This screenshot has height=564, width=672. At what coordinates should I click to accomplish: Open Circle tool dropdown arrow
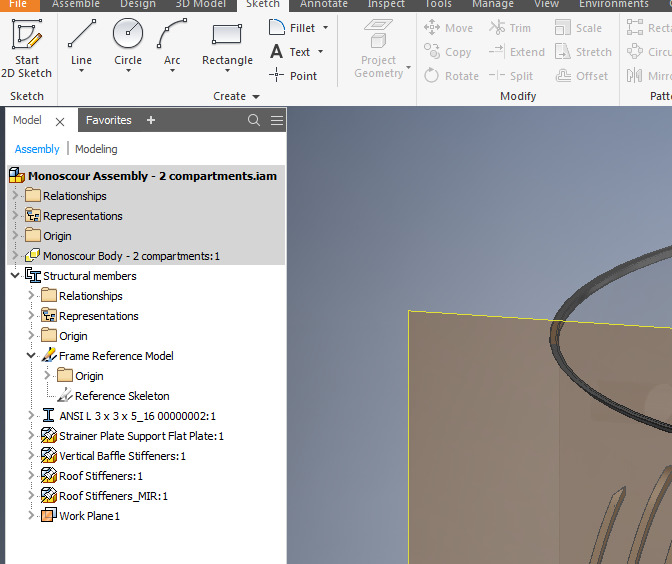[x=128, y=71]
